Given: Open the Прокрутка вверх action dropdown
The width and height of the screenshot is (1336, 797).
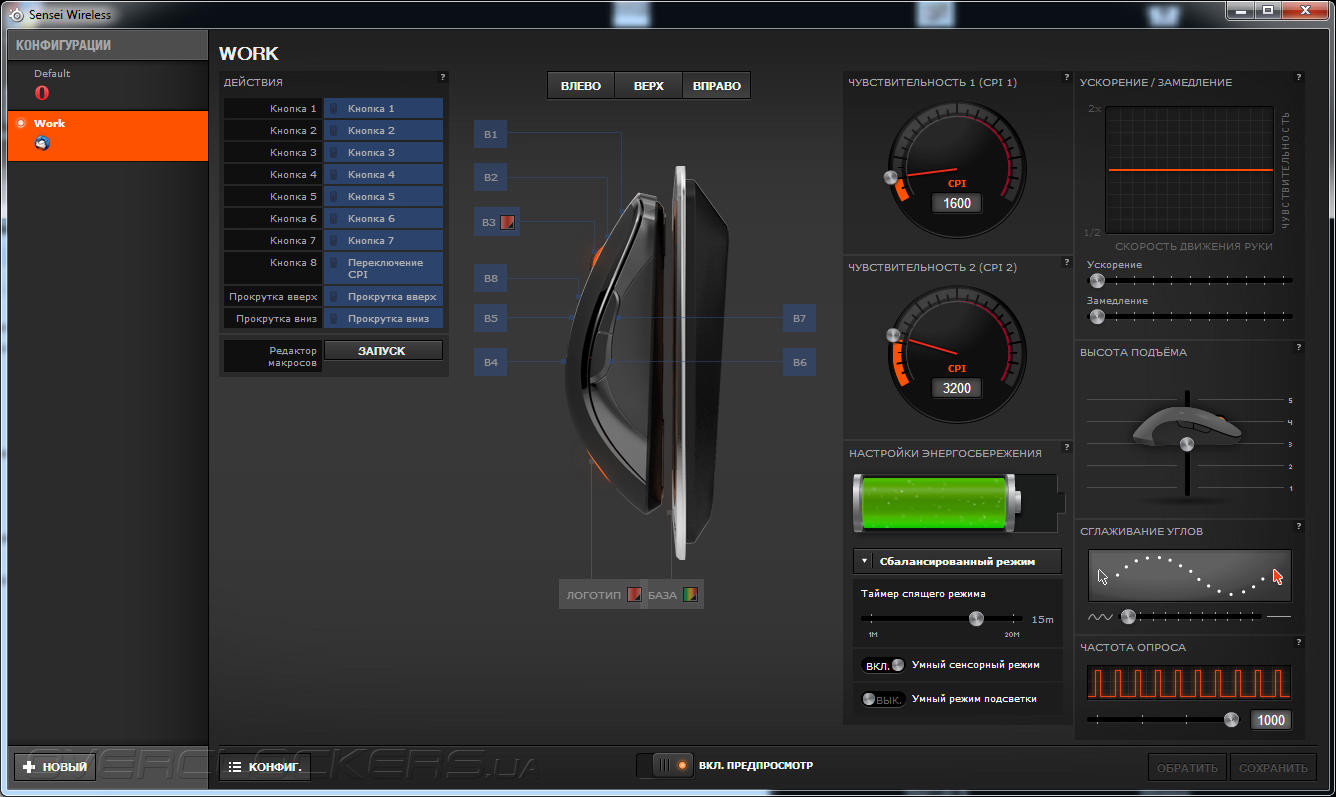Looking at the screenshot, I should click(384, 297).
